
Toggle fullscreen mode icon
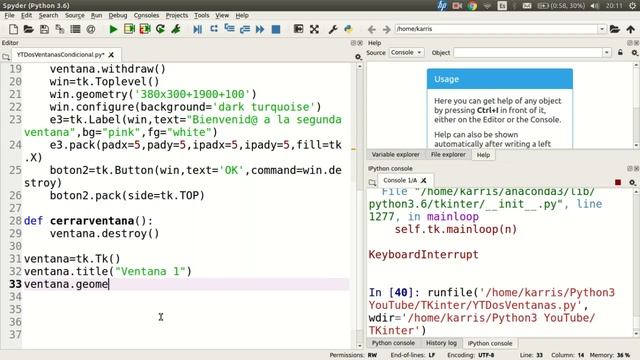pyautogui.click(x=314, y=29)
